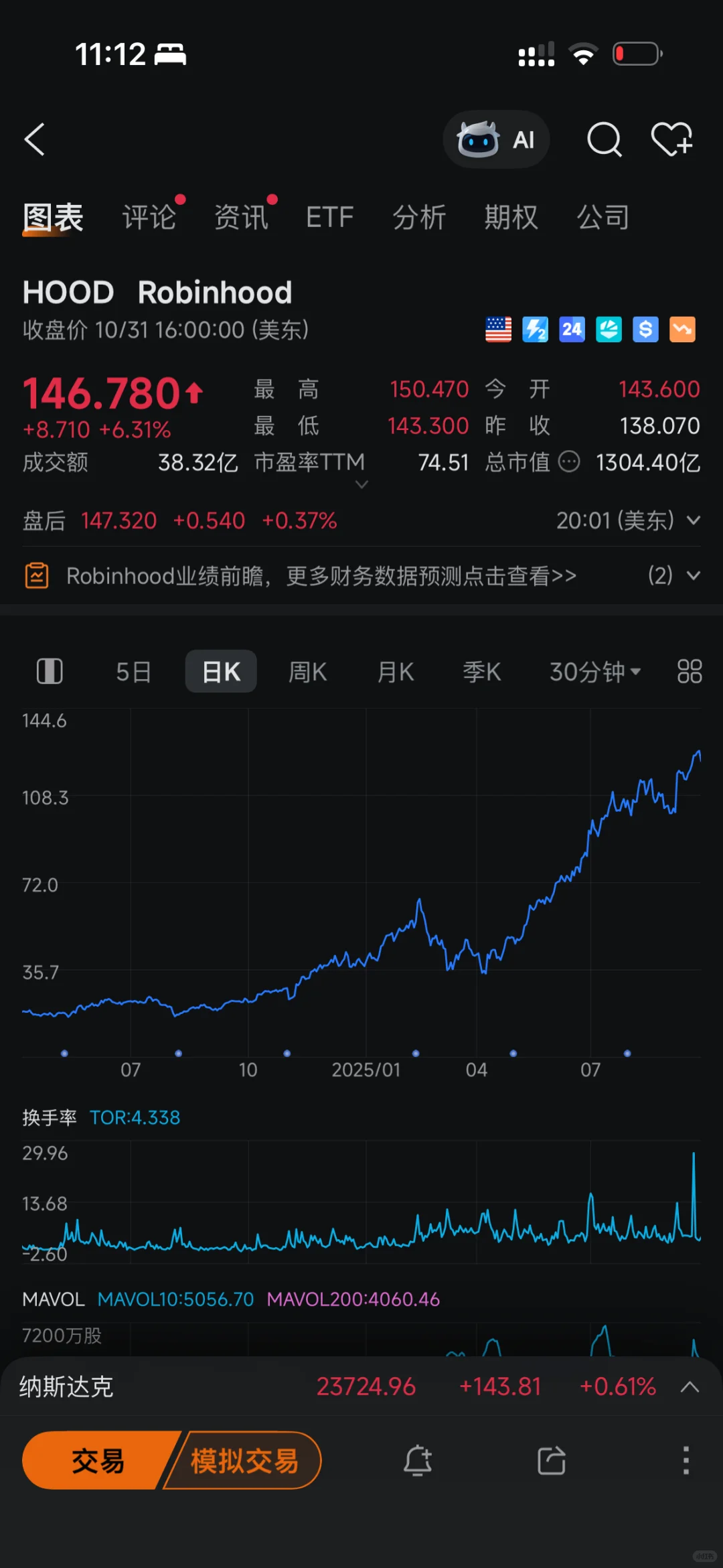Image resolution: width=723 pixels, height=1568 pixels.
Task: Expand the 市盈率TTM dropdown chevron
Action: pos(361,484)
